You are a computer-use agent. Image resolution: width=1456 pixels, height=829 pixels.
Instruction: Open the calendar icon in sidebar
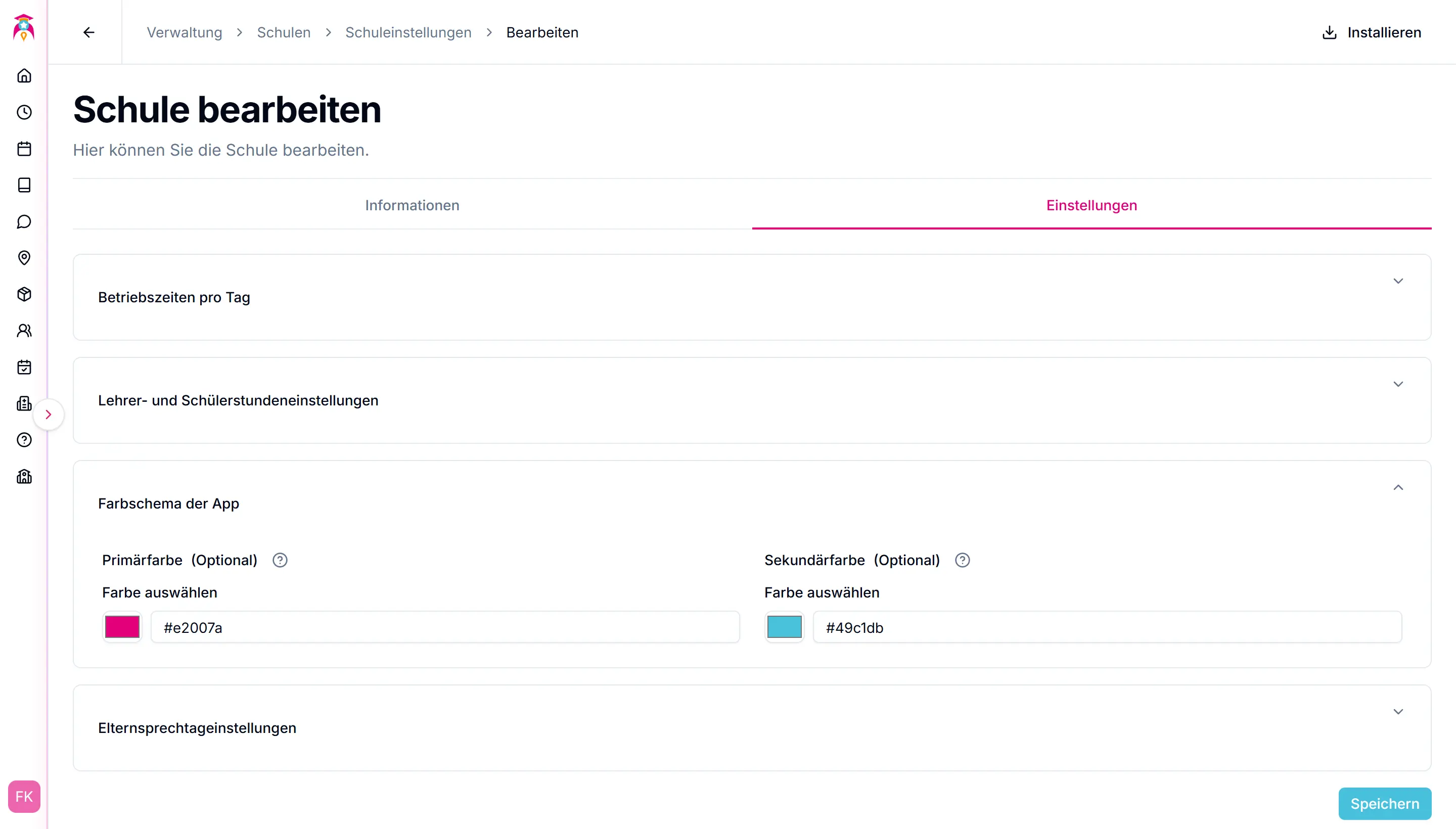pyautogui.click(x=24, y=149)
